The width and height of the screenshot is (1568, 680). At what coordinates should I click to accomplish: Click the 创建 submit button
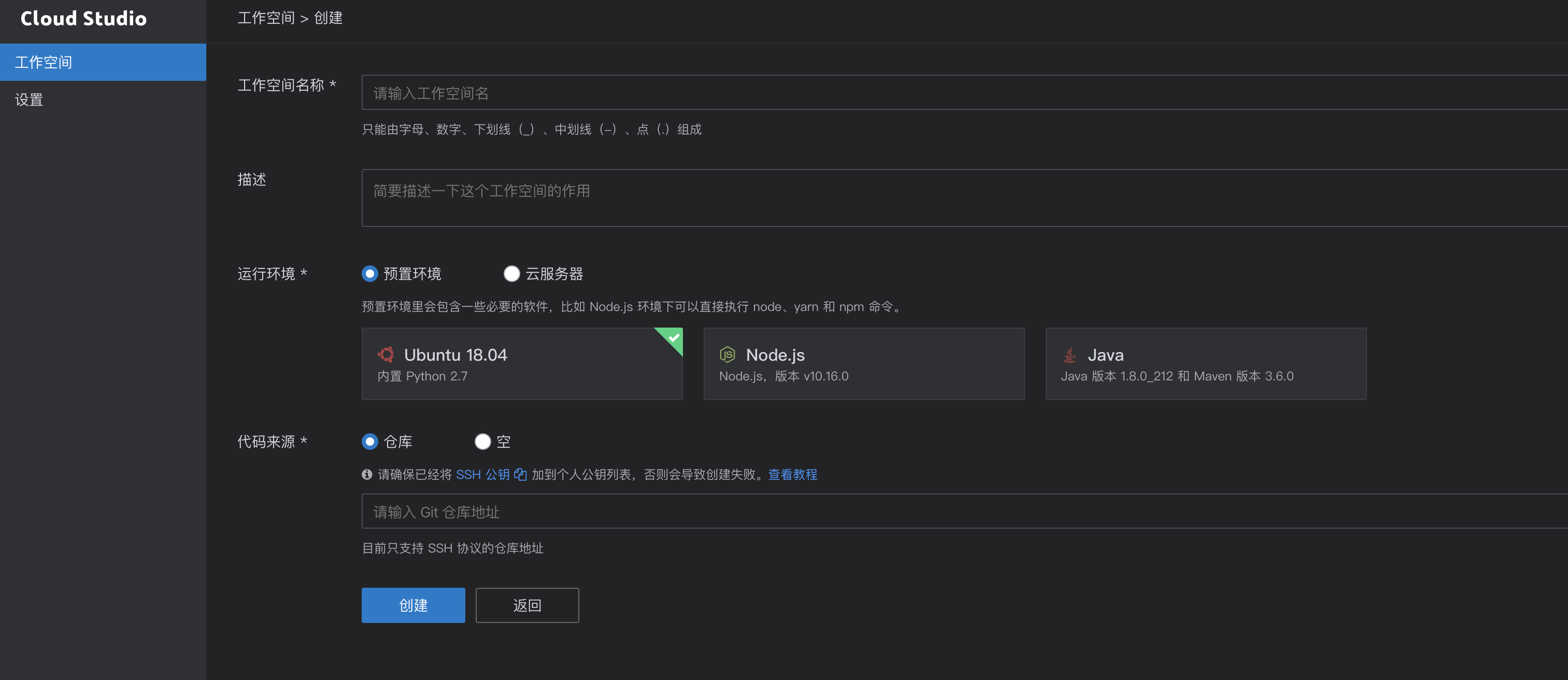[x=413, y=605]
